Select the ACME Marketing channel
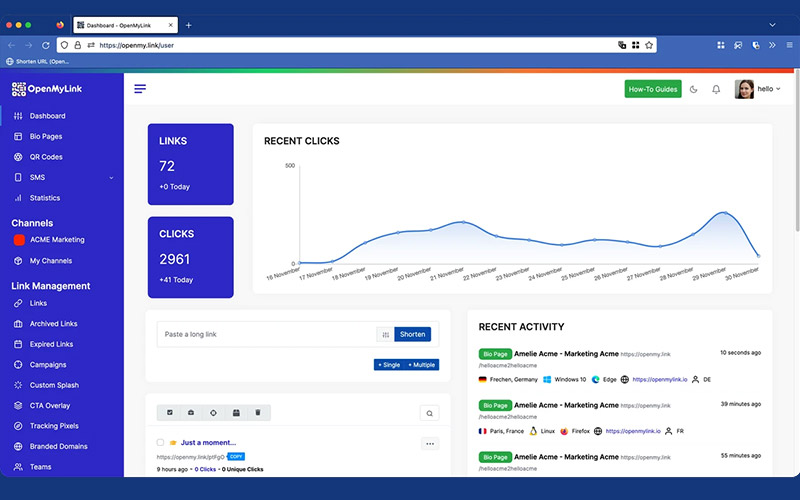The width and height of the screenshot is (800, 500). (49, 240)
